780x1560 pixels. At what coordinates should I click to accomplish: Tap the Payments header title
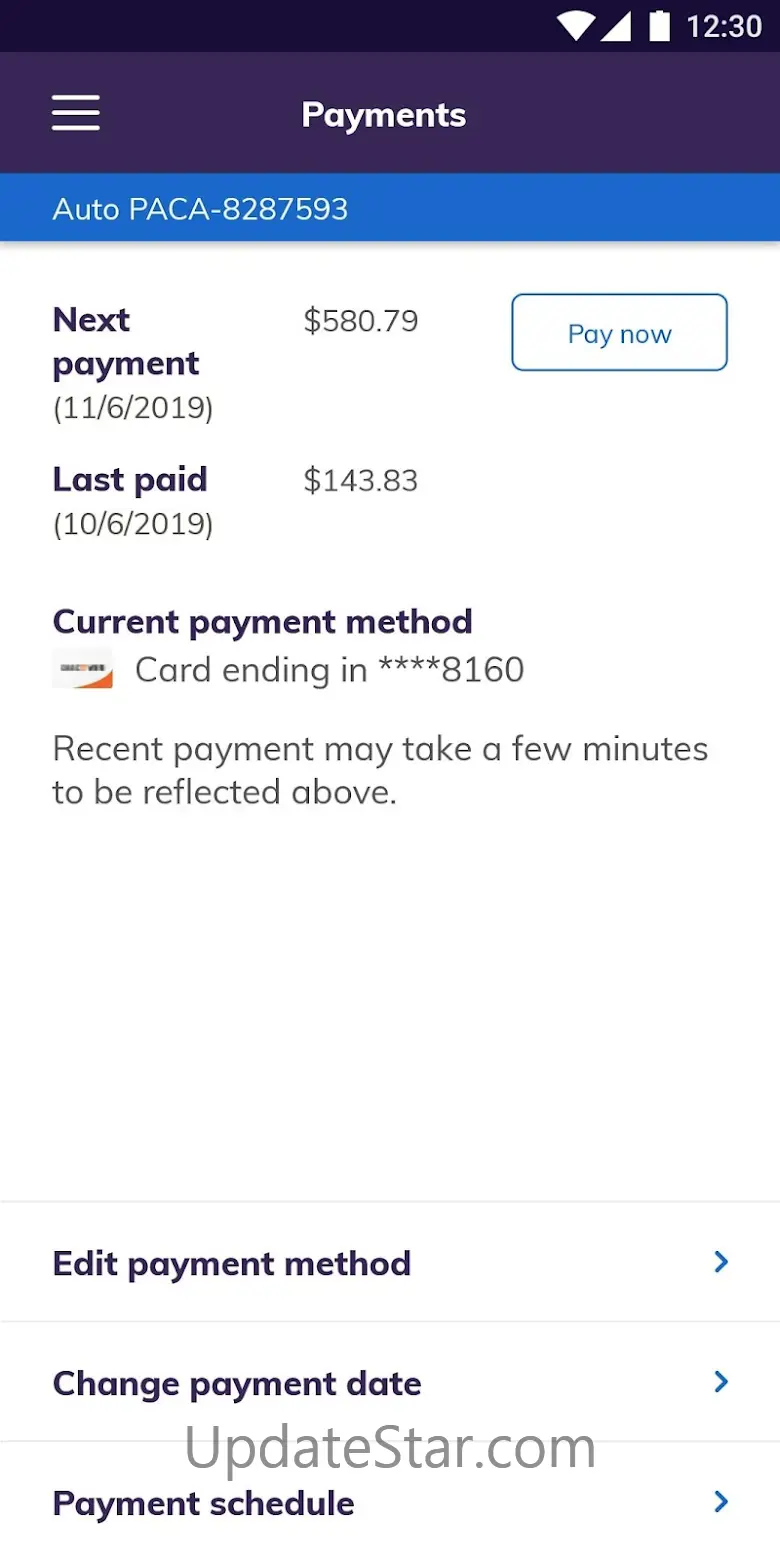(384, 115)
